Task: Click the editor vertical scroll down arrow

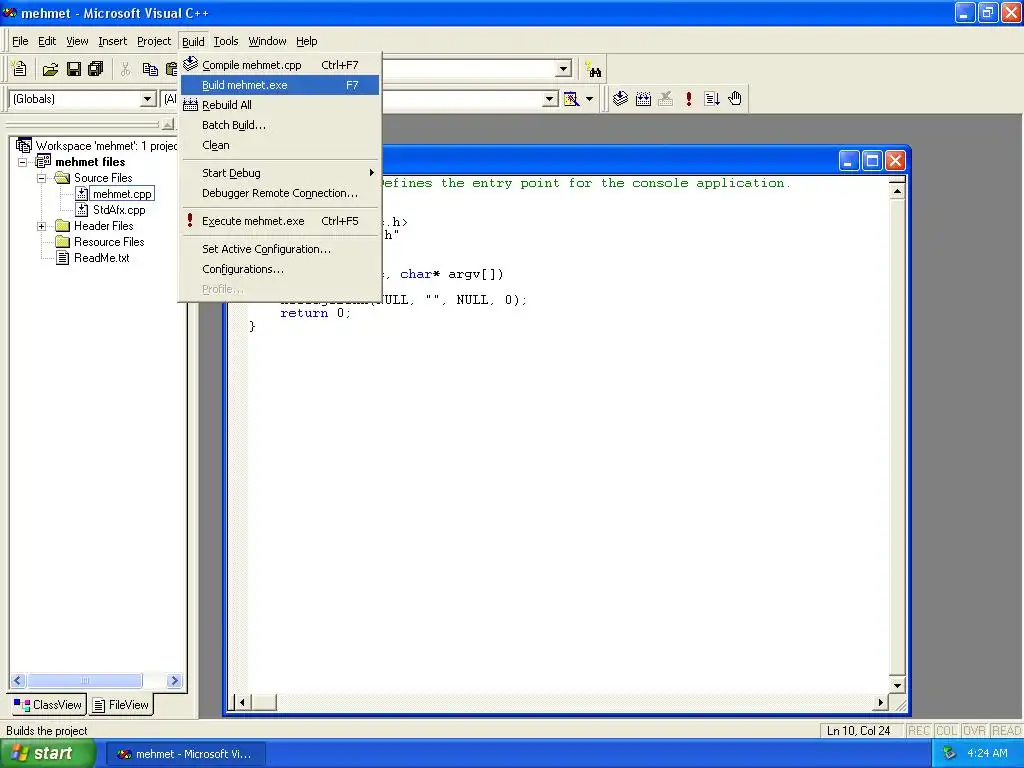Action: (897, 686)
